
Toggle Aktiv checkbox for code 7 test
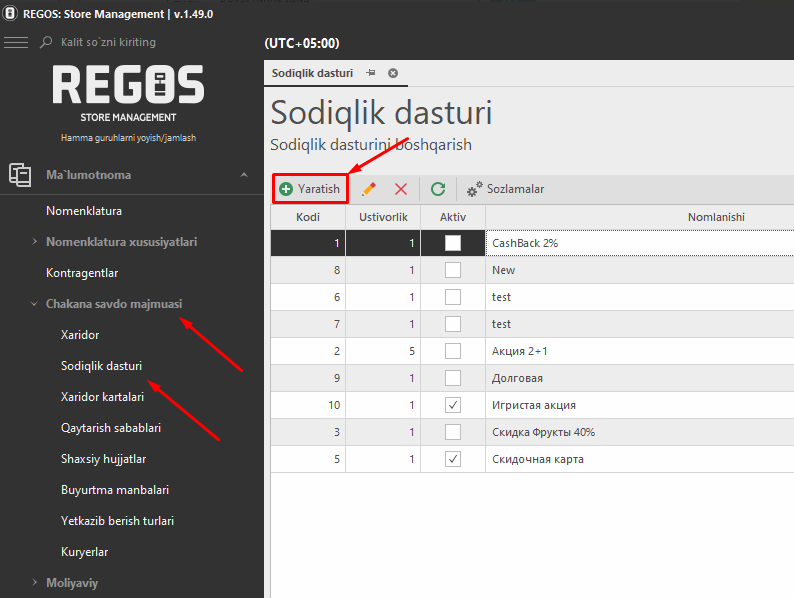tap(453, 324)
